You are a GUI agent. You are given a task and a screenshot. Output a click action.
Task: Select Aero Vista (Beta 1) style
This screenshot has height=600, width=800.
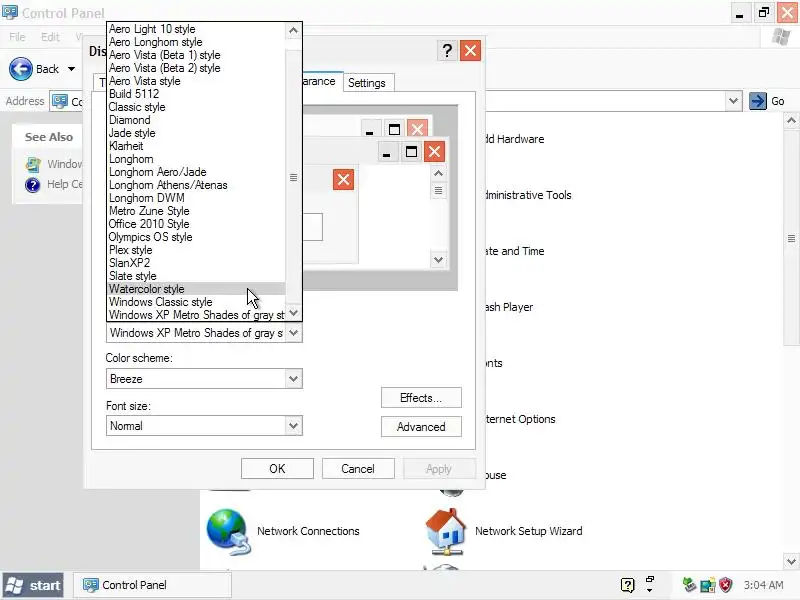pyautogui.click(x=196, y=55)
